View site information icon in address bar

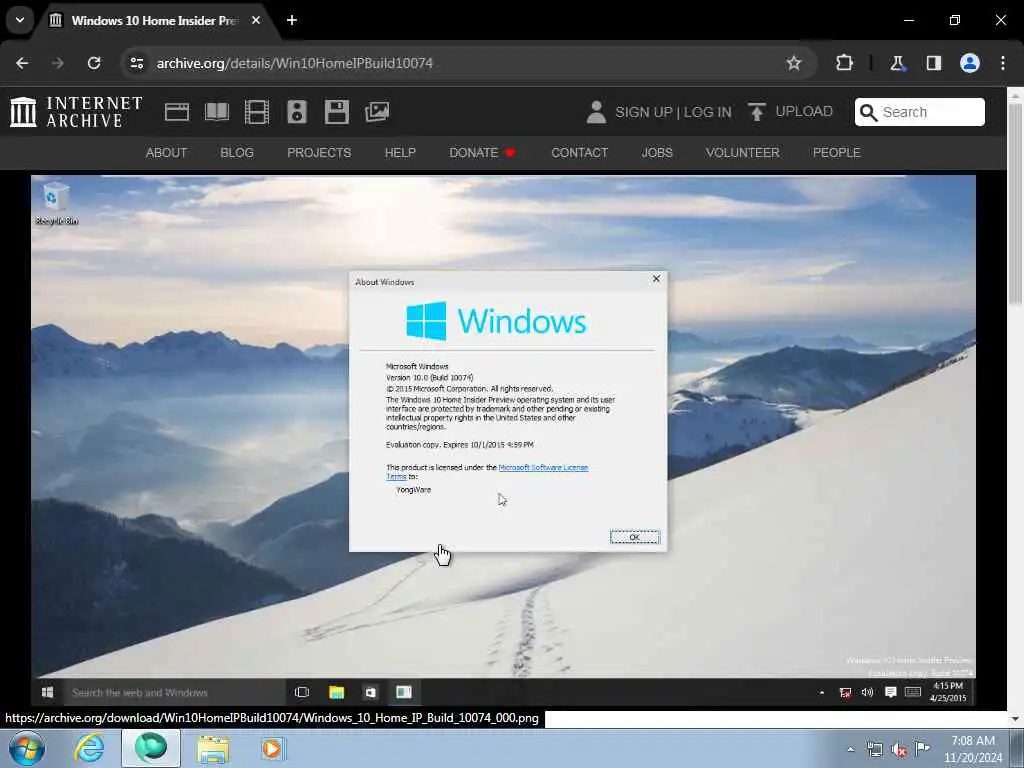[136, 63]
